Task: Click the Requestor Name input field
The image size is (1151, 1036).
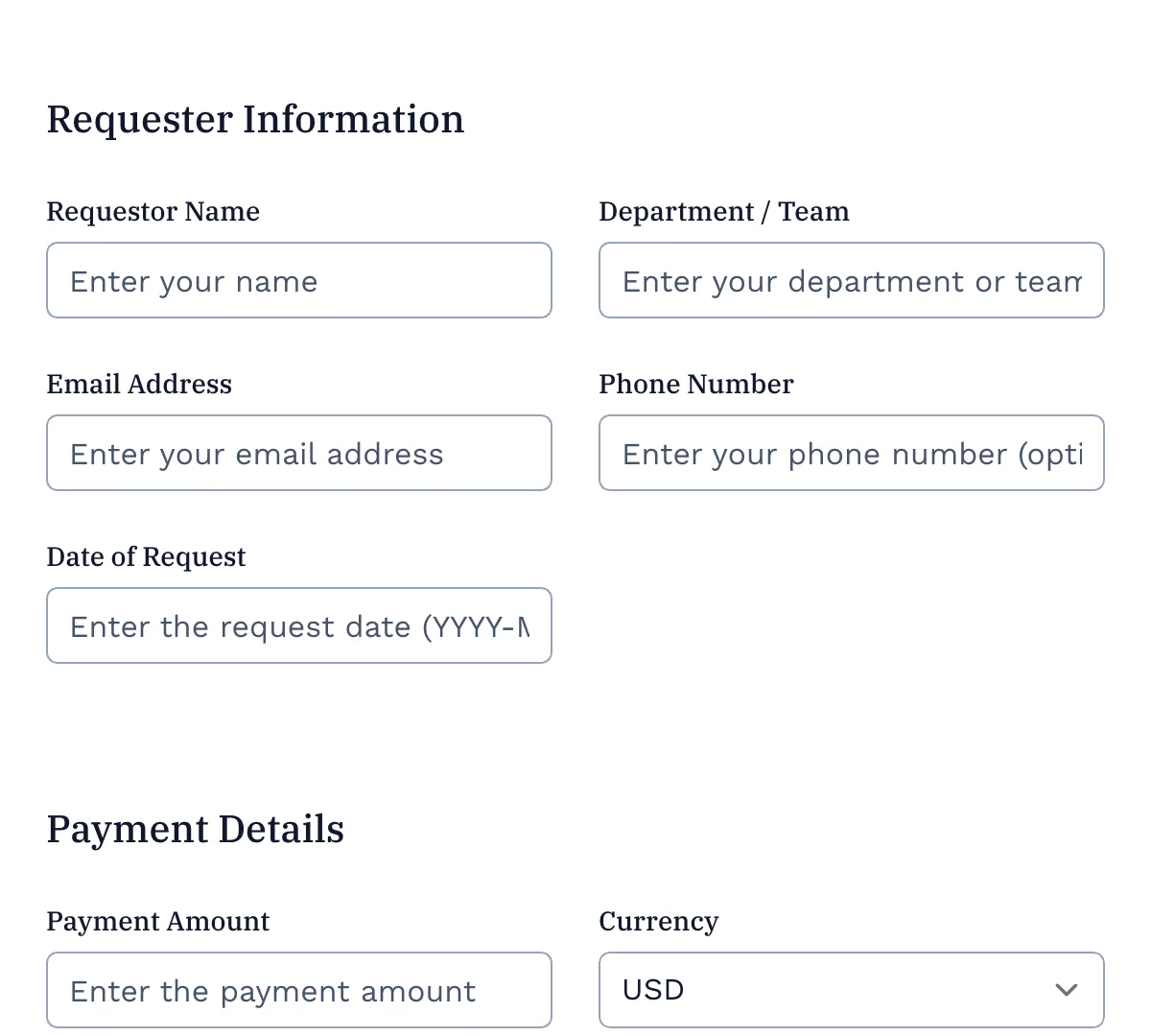Action: 299,280
